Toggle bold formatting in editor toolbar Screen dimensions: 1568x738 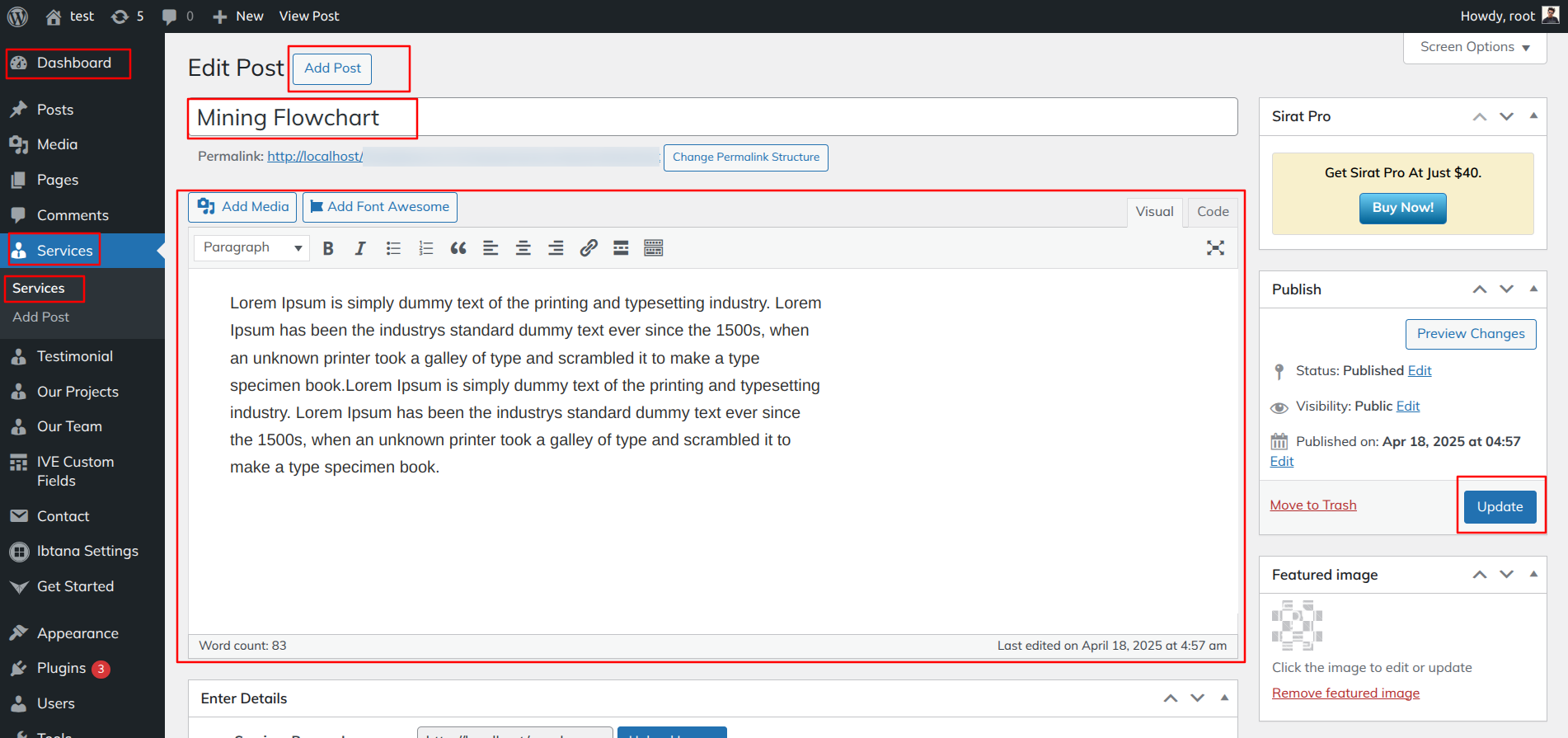point(328,248)
